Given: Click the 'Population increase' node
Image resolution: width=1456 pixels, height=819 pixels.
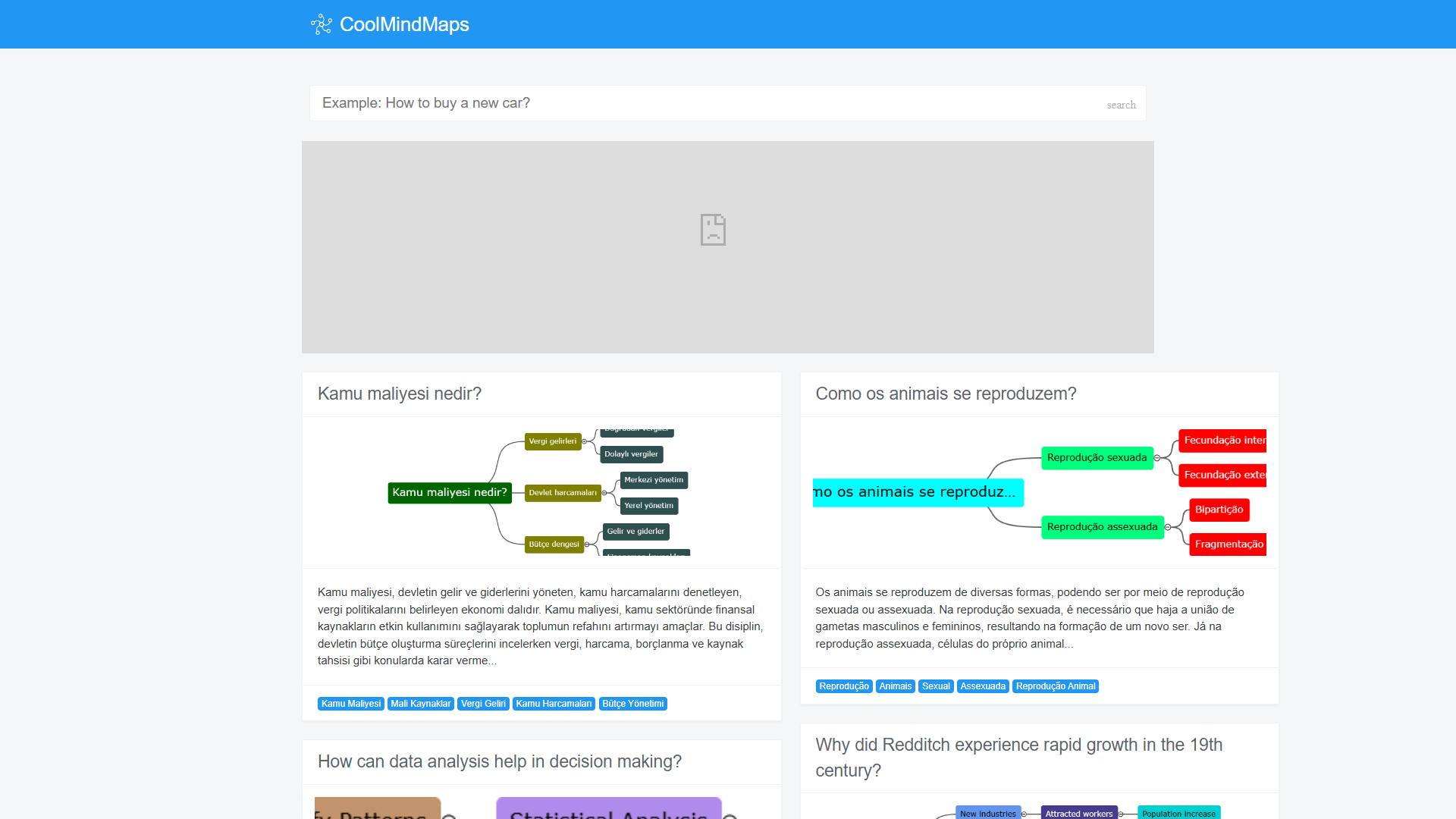Looking at the screenshot, I should [x=1179, y=813].
